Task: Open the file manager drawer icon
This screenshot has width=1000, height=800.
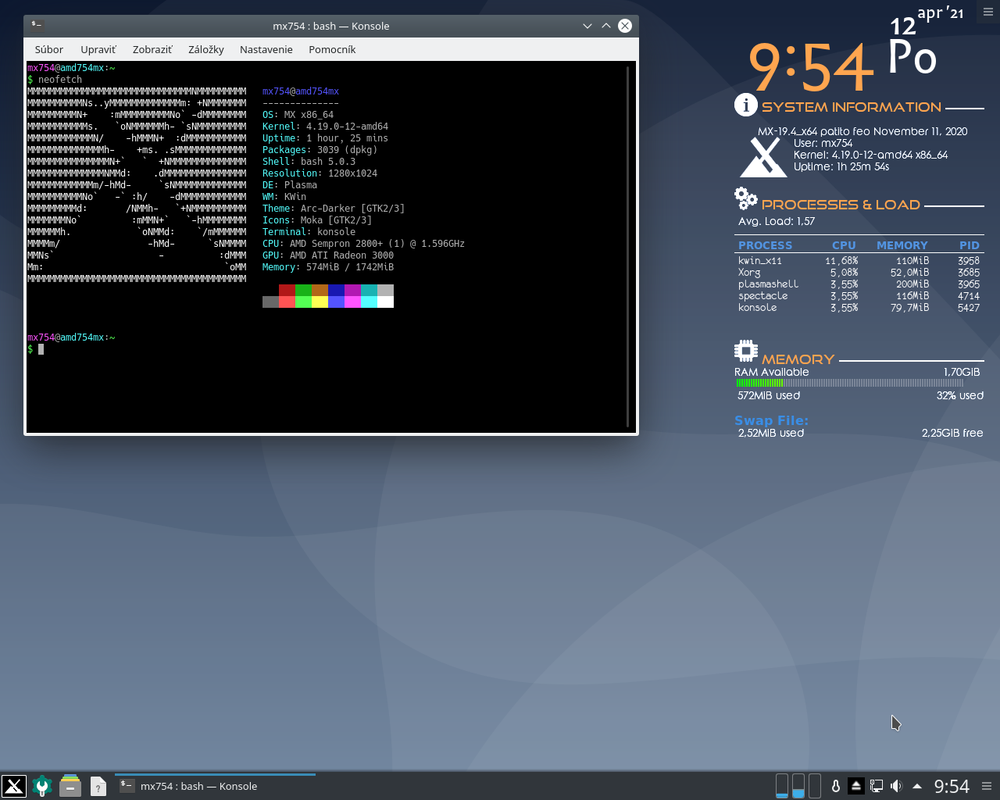Action: 70,786
